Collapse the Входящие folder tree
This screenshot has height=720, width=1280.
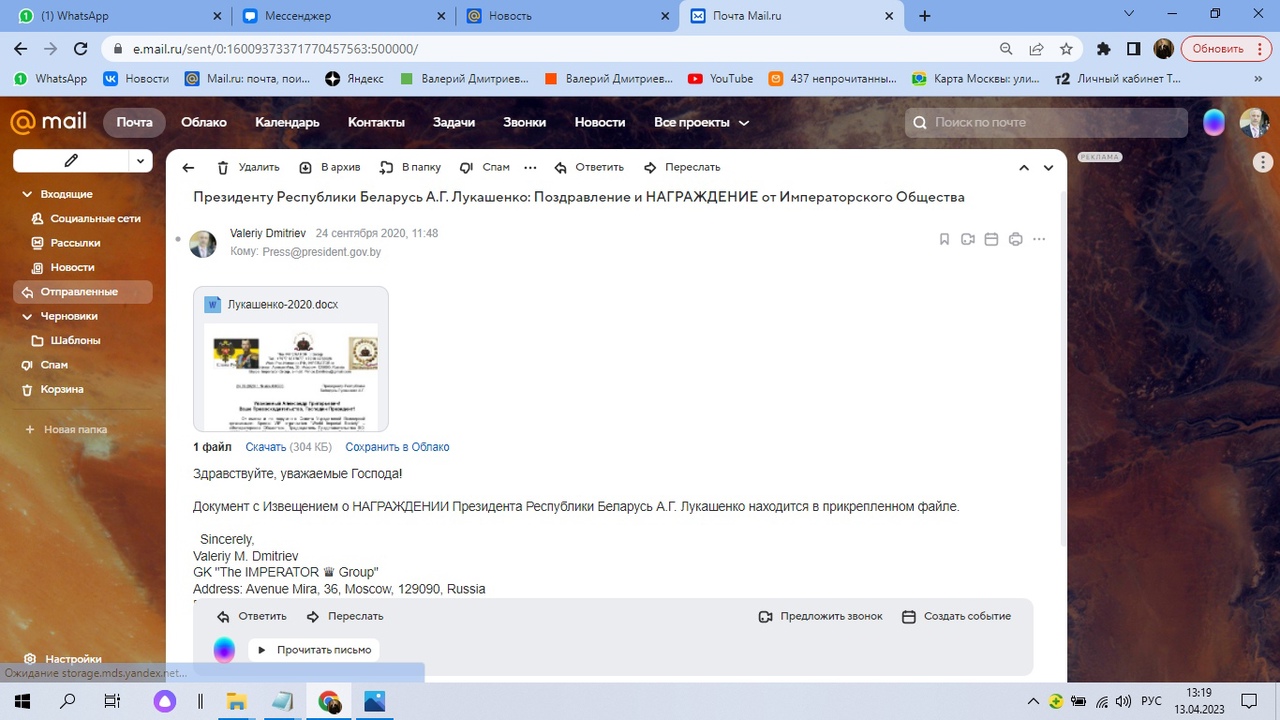pyautogui.click(x=27, y=194)
